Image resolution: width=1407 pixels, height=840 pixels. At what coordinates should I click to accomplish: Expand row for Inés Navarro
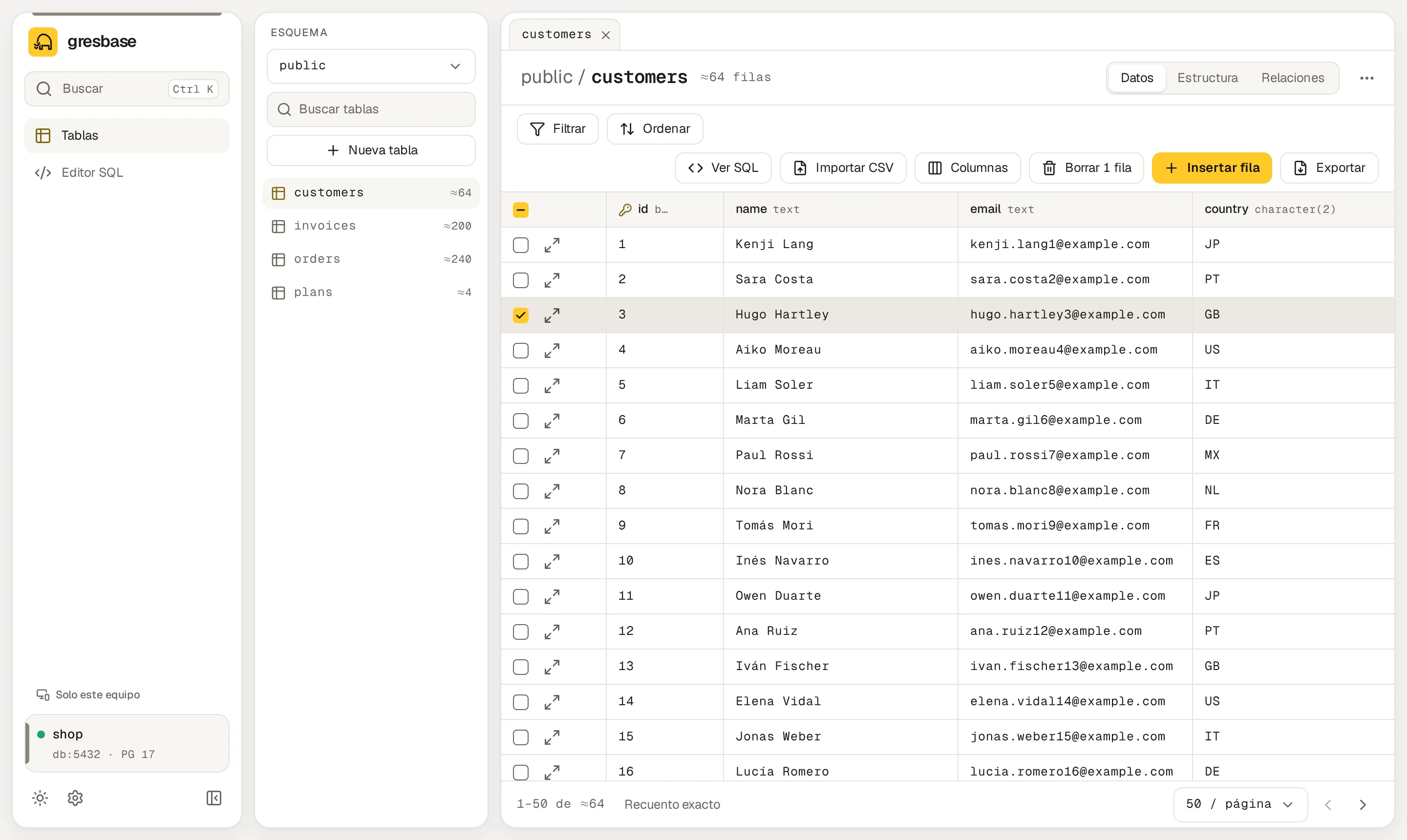[x=552, y=561]
